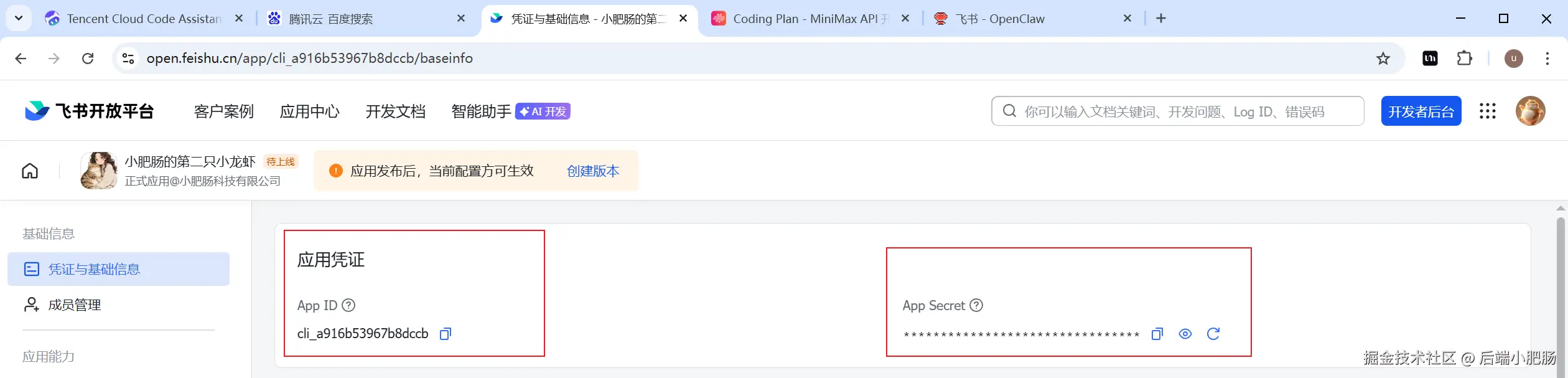Click the AI 开发 badge
Screen dimensions: 1568x378
coord(543,111)
